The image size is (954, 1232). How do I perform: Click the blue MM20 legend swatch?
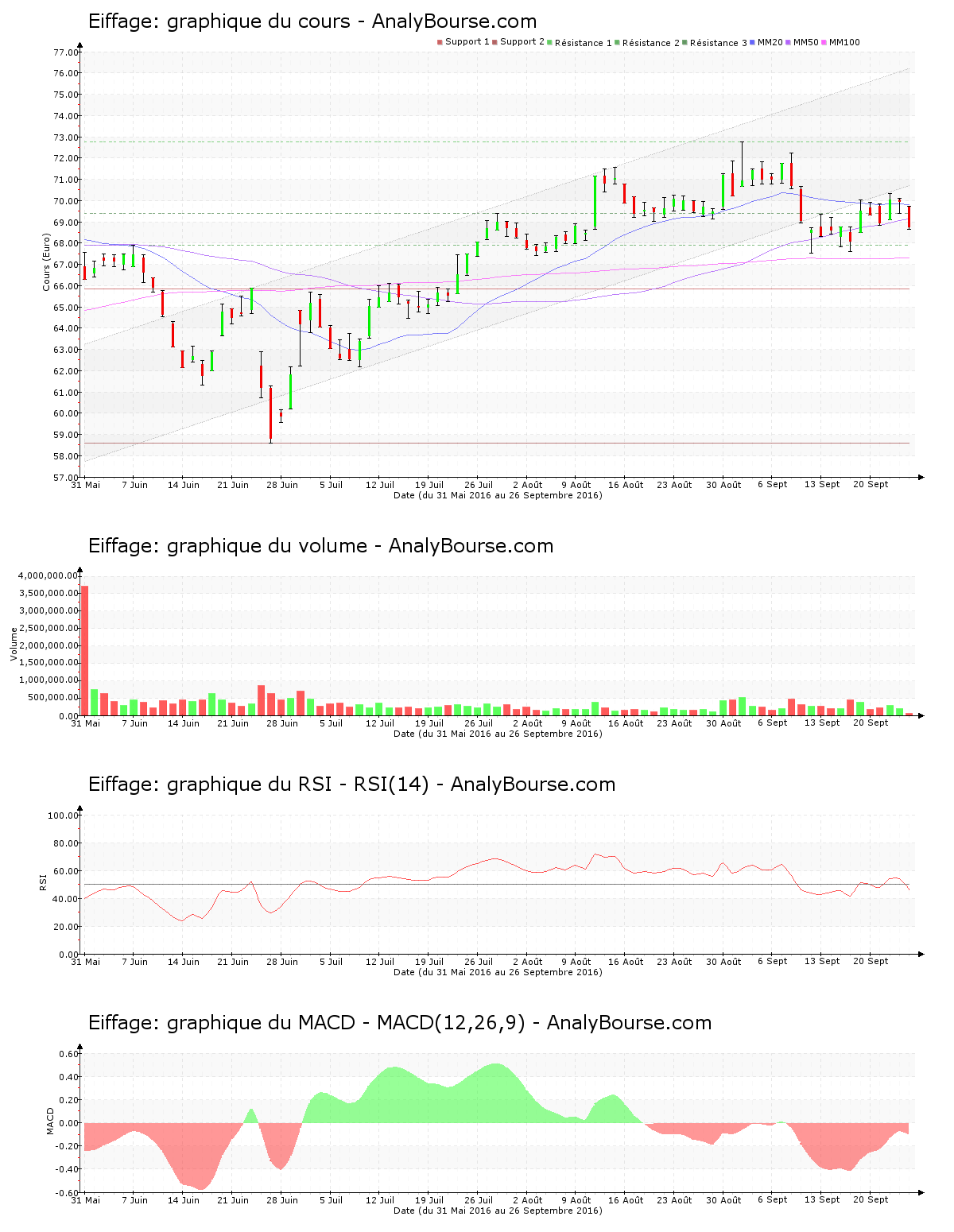pos(752,42)
